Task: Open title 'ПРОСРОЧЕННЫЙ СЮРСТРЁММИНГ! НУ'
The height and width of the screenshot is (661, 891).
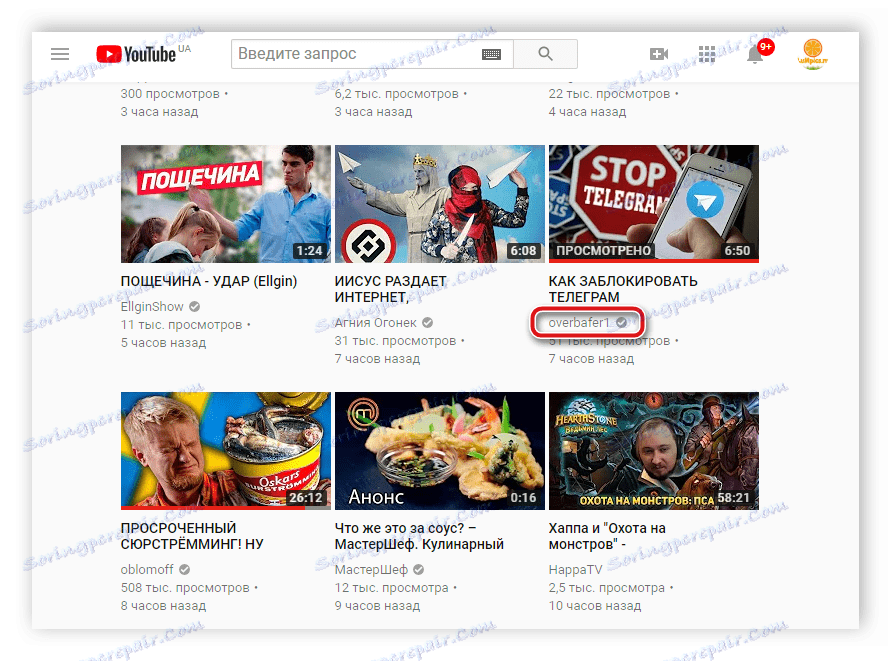Action: (x=192, y=536)
